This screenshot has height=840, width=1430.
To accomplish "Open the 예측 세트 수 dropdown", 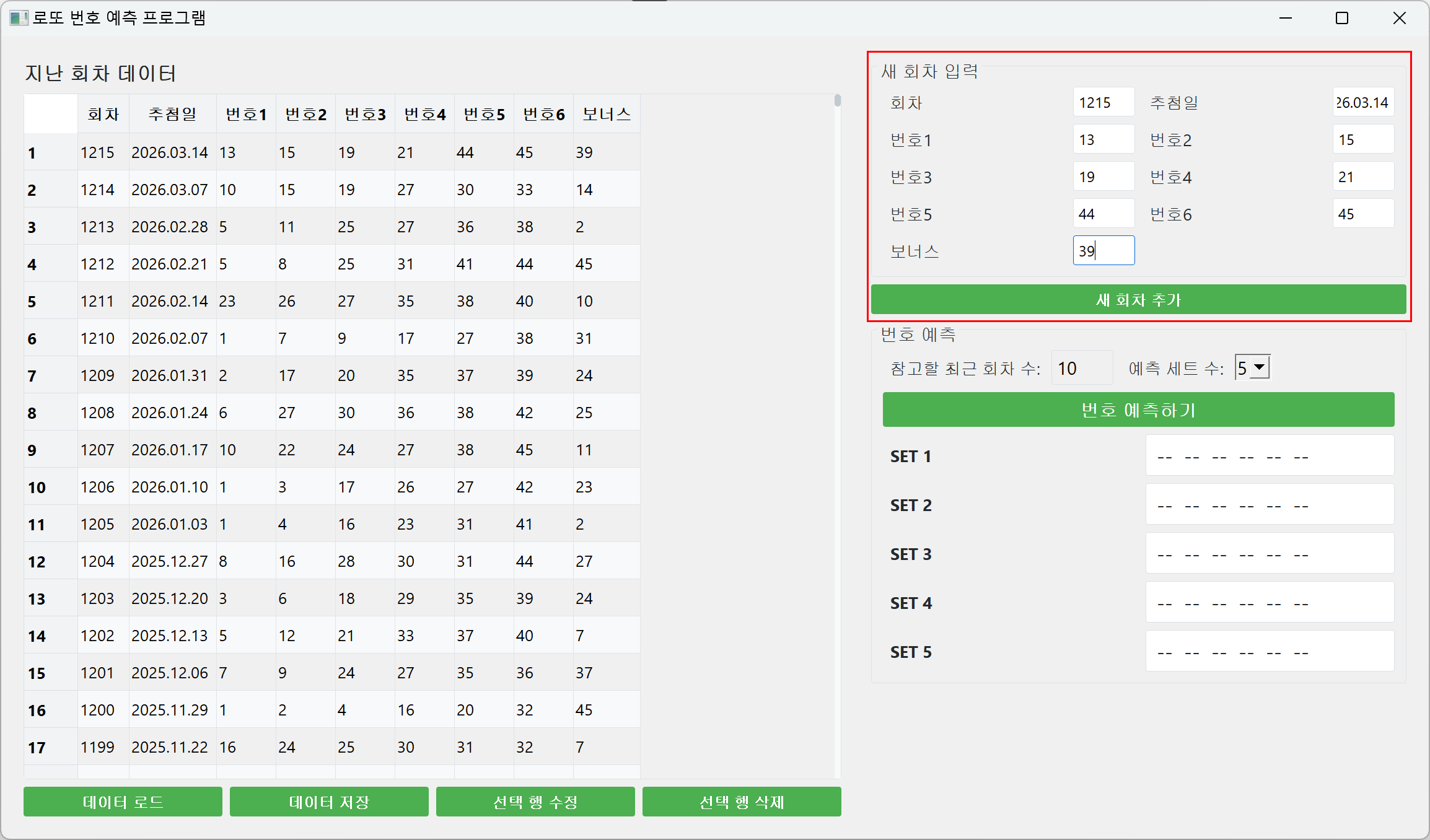I will [x=1258, y=368].
